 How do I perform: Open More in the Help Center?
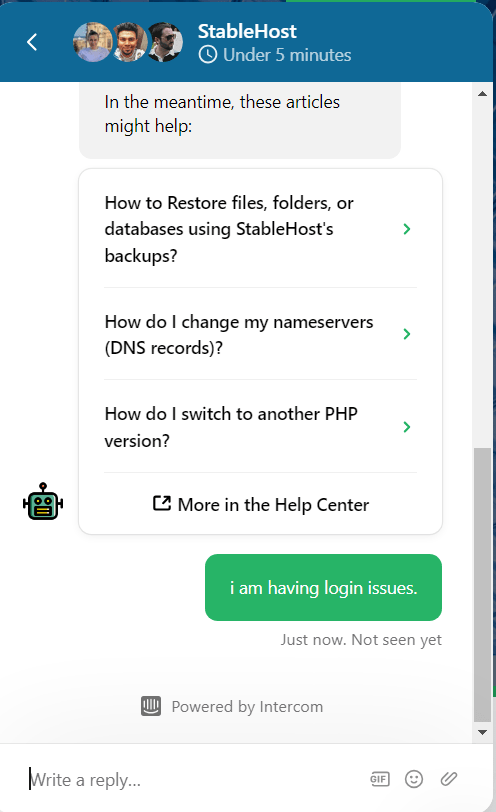click(x=260, y=504)
